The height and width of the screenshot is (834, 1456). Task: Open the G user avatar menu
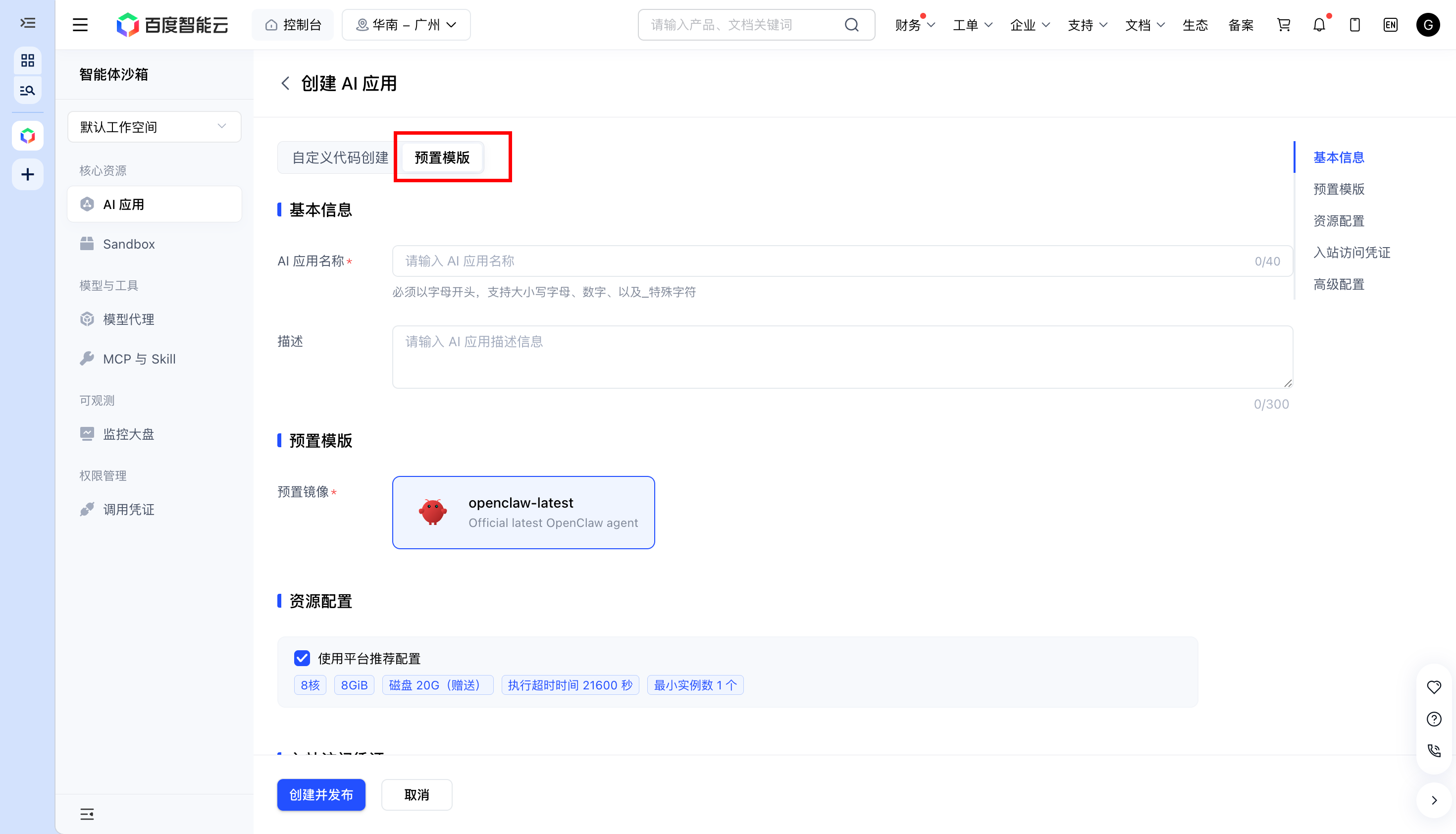[1428, 25]
